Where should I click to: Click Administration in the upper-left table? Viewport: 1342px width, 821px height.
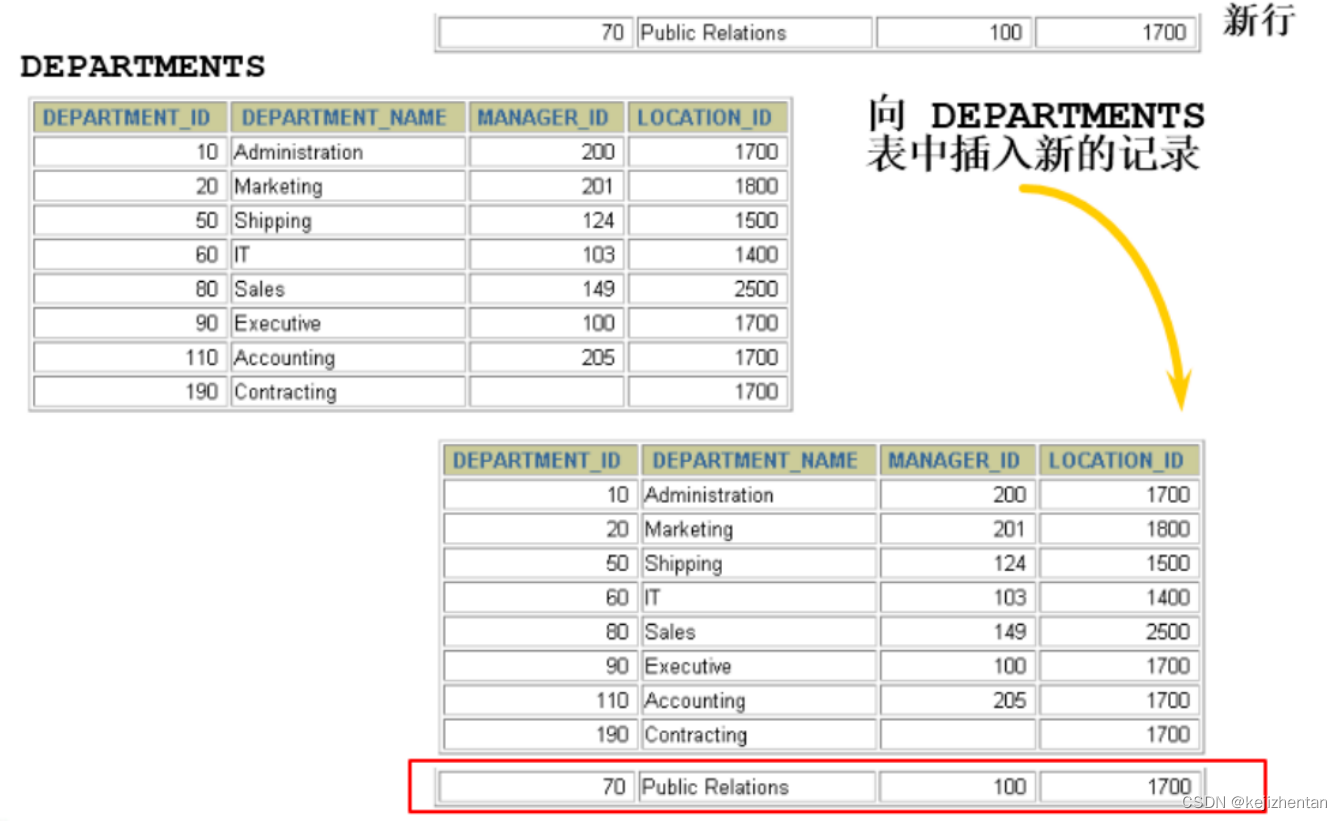298,152
